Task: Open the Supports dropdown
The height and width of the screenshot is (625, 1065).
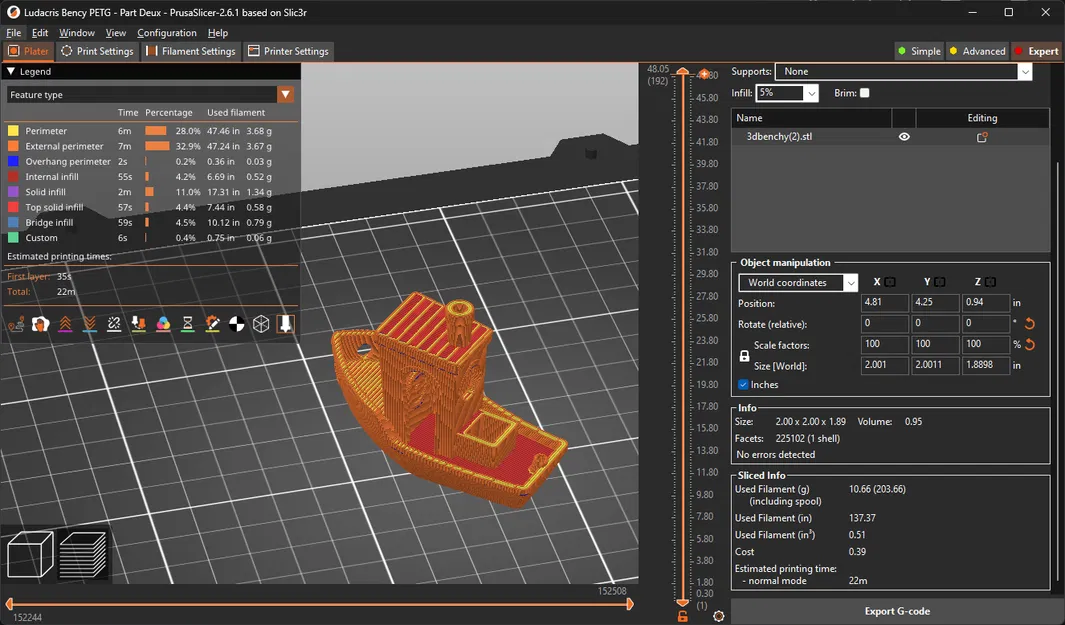Action: pyautogui.click(x=1026, y=71)
